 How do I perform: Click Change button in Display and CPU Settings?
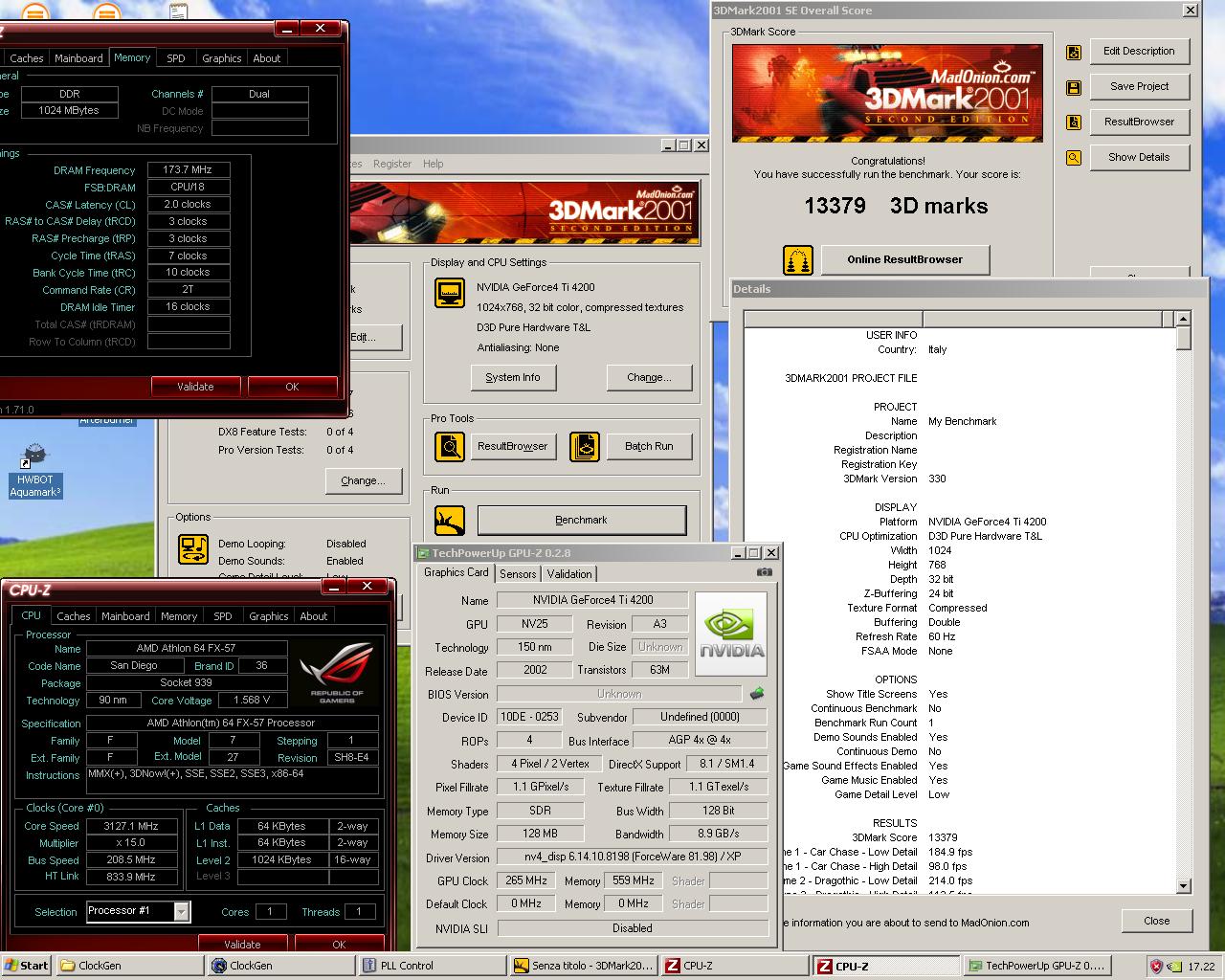[x=649, y=378]
